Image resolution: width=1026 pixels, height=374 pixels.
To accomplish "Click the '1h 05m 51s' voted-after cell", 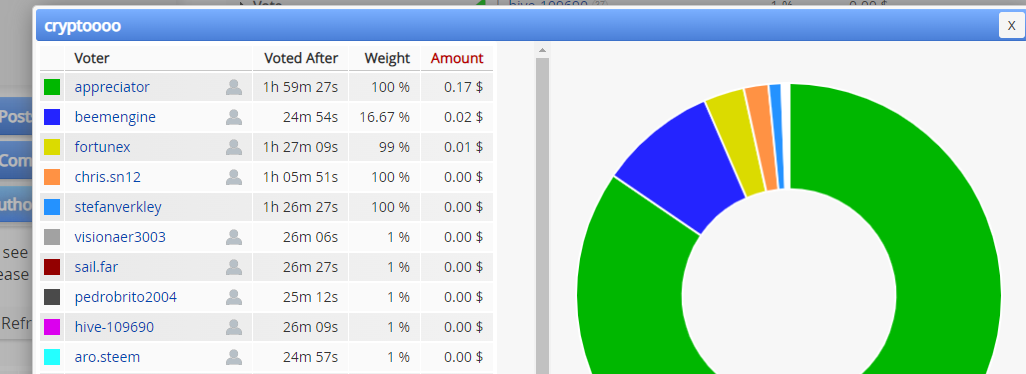I will point(300,177).
